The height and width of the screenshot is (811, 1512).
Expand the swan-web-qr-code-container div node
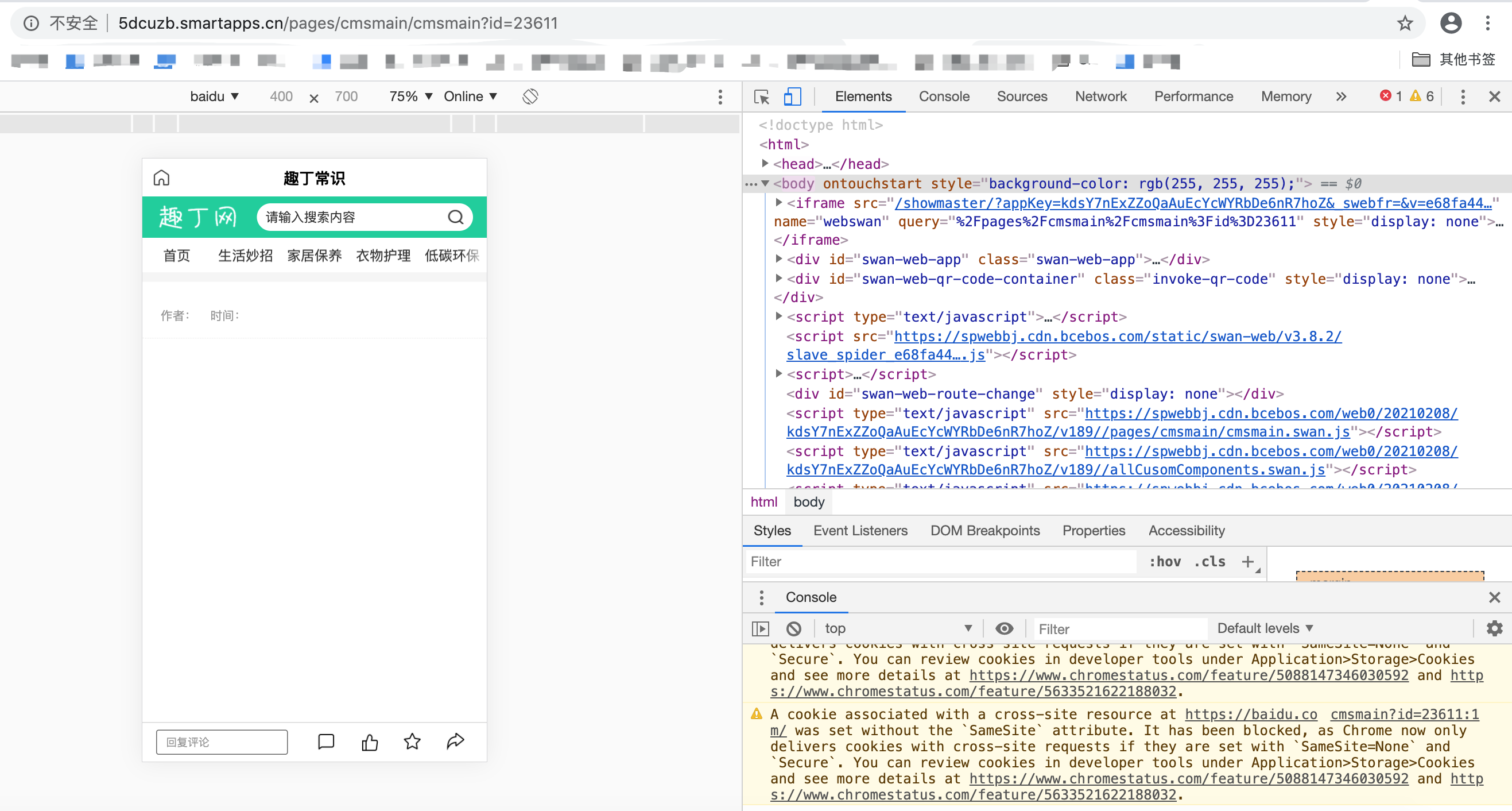778,279
